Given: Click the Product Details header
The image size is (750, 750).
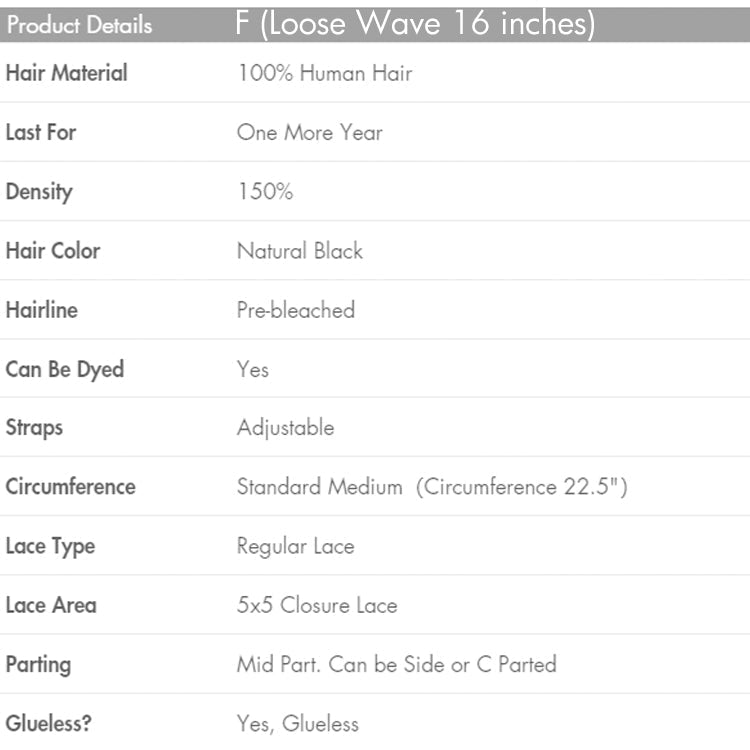Looking at the screenshot, I should pos(79,25).
